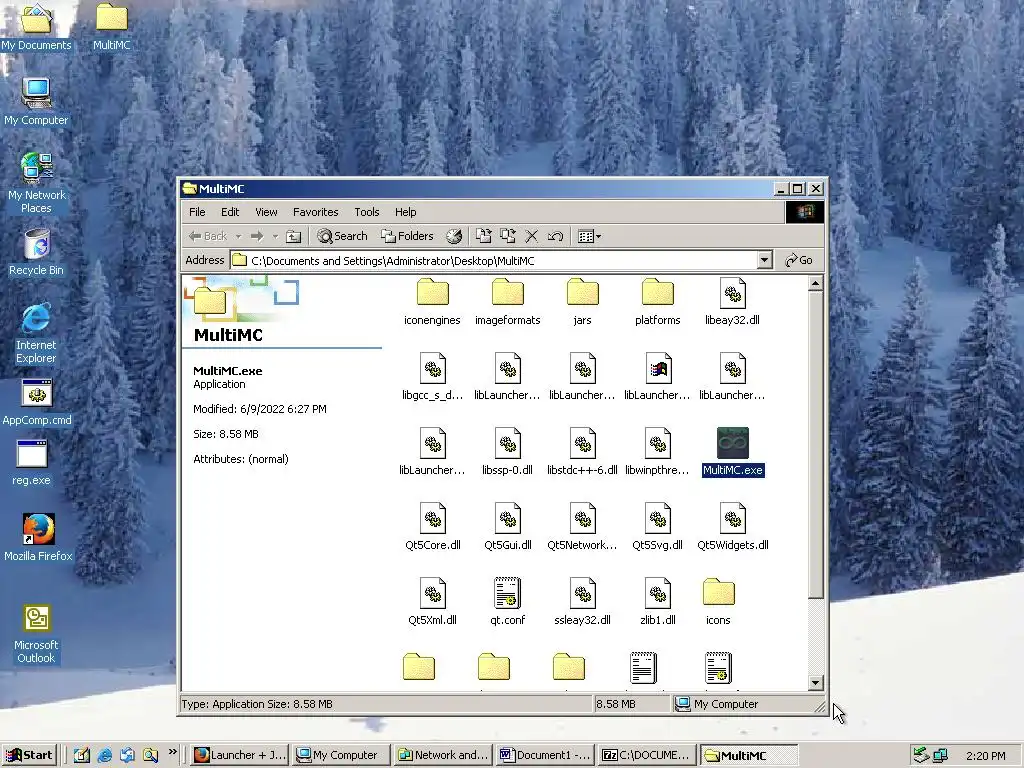Click the Back toolbar button
The height and width of the screenshot is (768, 1024).
208,236
